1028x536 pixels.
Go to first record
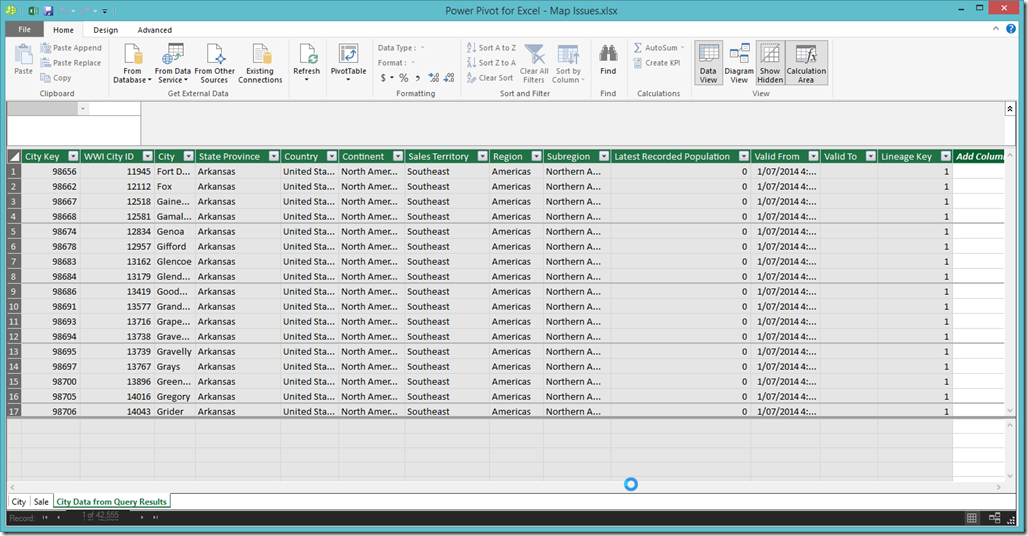[x=45, y=518]
